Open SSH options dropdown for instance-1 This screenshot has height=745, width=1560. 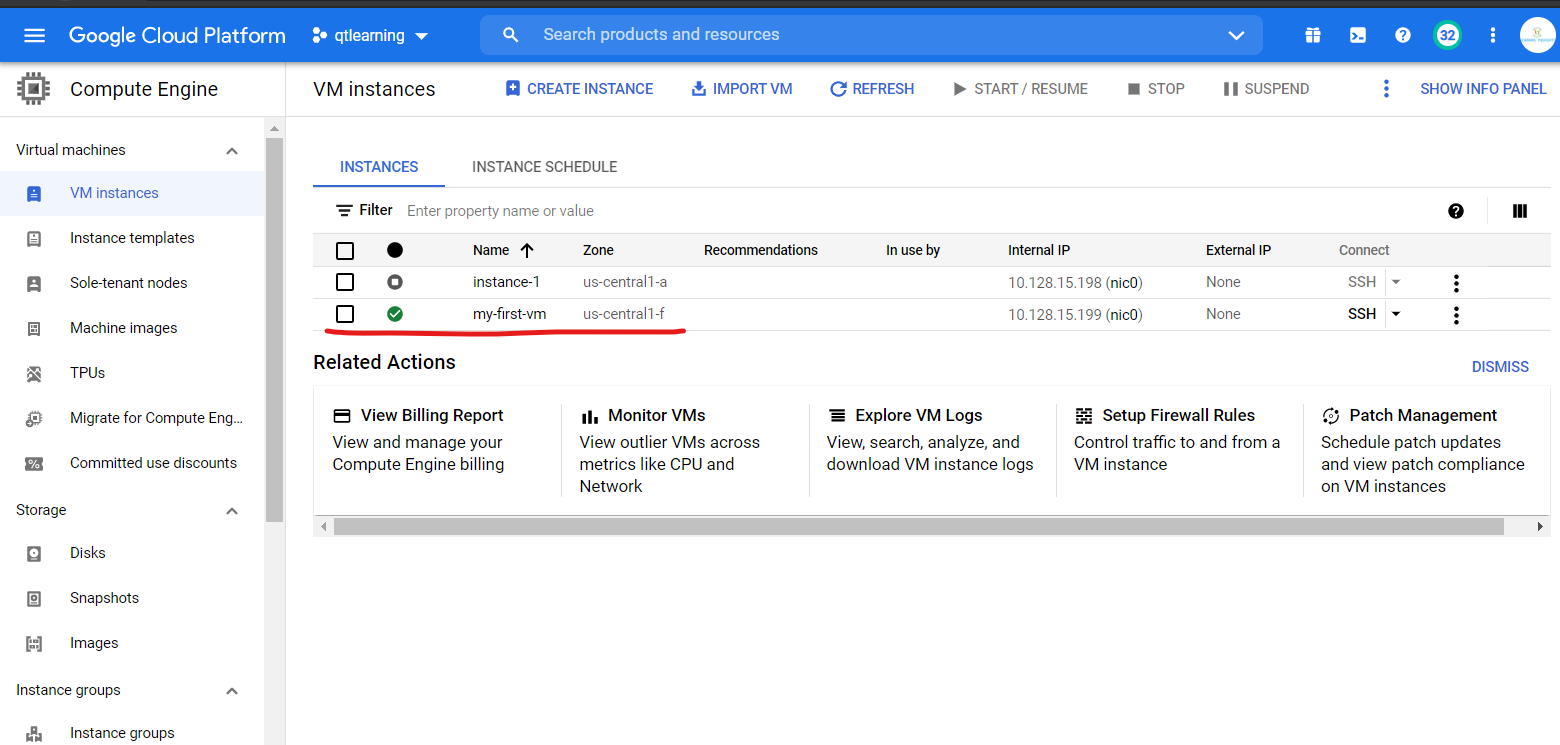(1396, 282)
